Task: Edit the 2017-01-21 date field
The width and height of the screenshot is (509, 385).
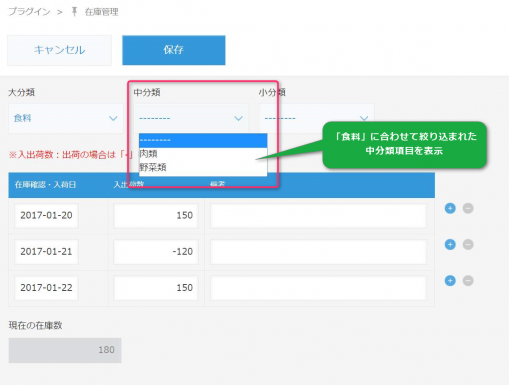Action: [x=46, y=251]
